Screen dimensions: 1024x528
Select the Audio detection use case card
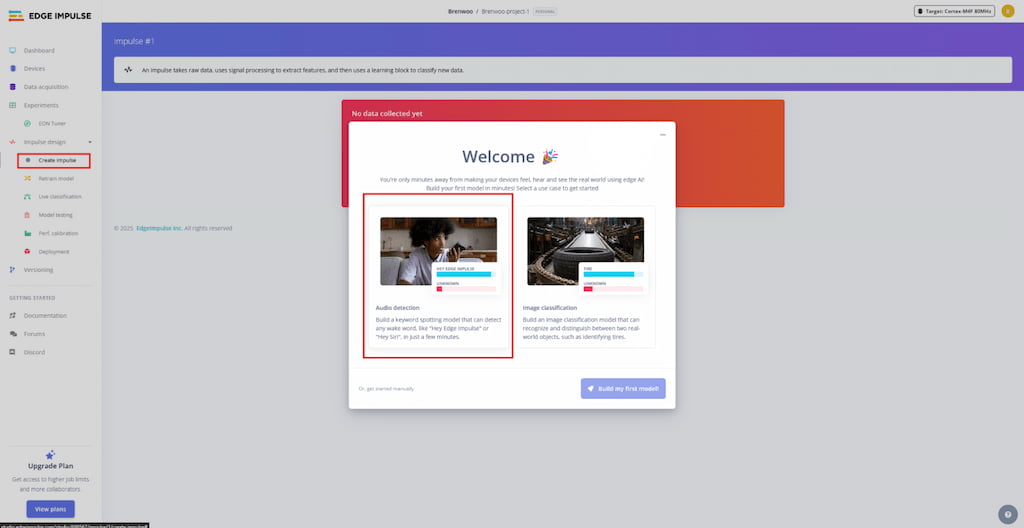coord(438,275)
